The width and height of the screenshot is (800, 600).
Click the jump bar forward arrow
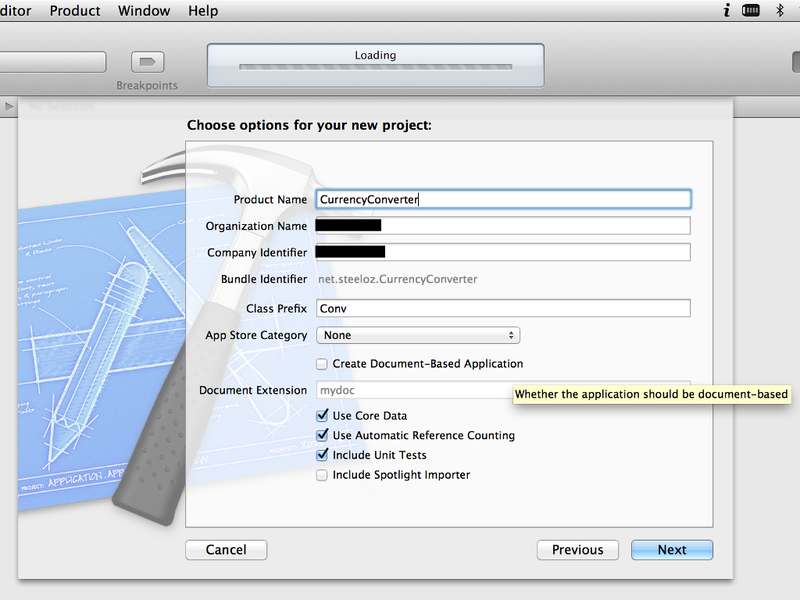(10, 105)
